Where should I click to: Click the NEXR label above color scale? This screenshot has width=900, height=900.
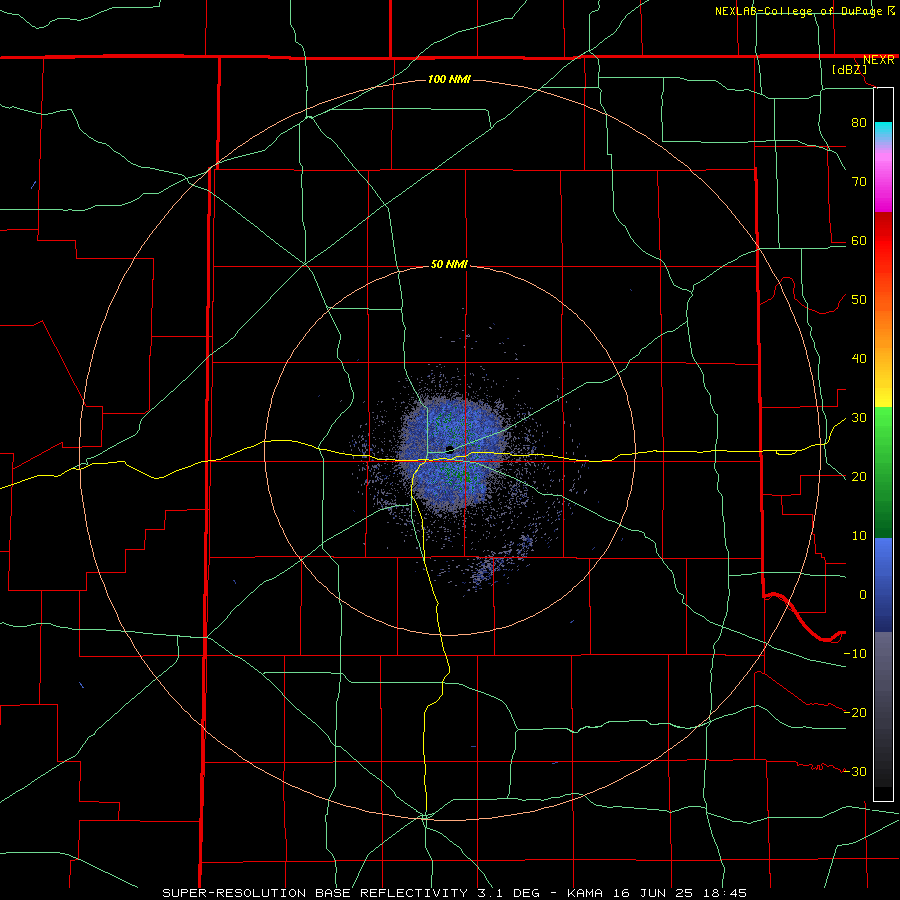(x=879, y=60)
